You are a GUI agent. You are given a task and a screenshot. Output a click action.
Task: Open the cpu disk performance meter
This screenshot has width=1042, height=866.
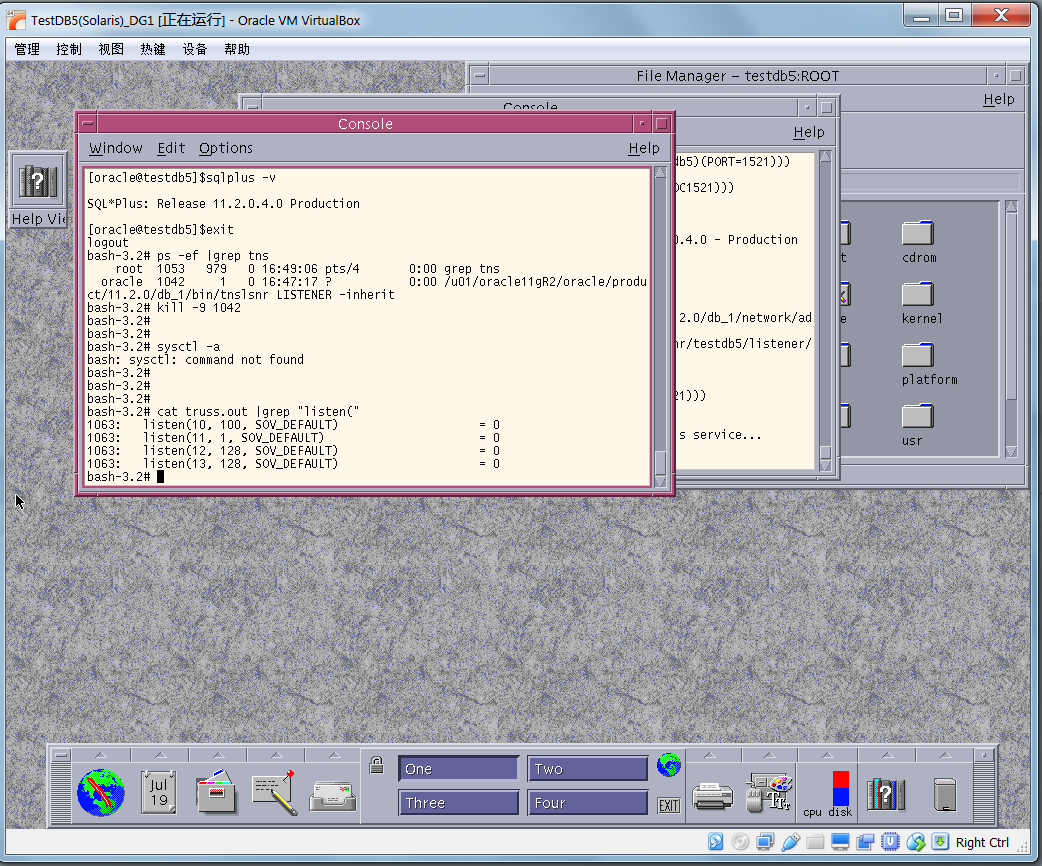(x=828, y=794)
